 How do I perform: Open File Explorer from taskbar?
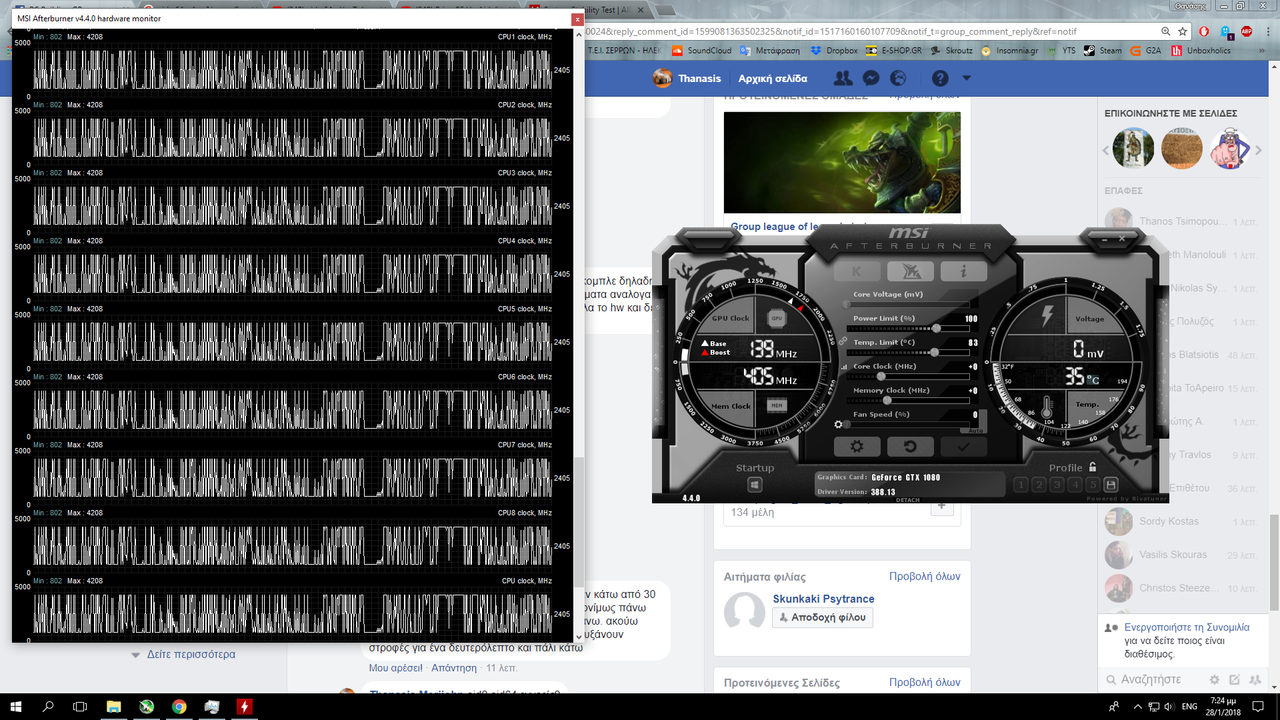[113, 706]
